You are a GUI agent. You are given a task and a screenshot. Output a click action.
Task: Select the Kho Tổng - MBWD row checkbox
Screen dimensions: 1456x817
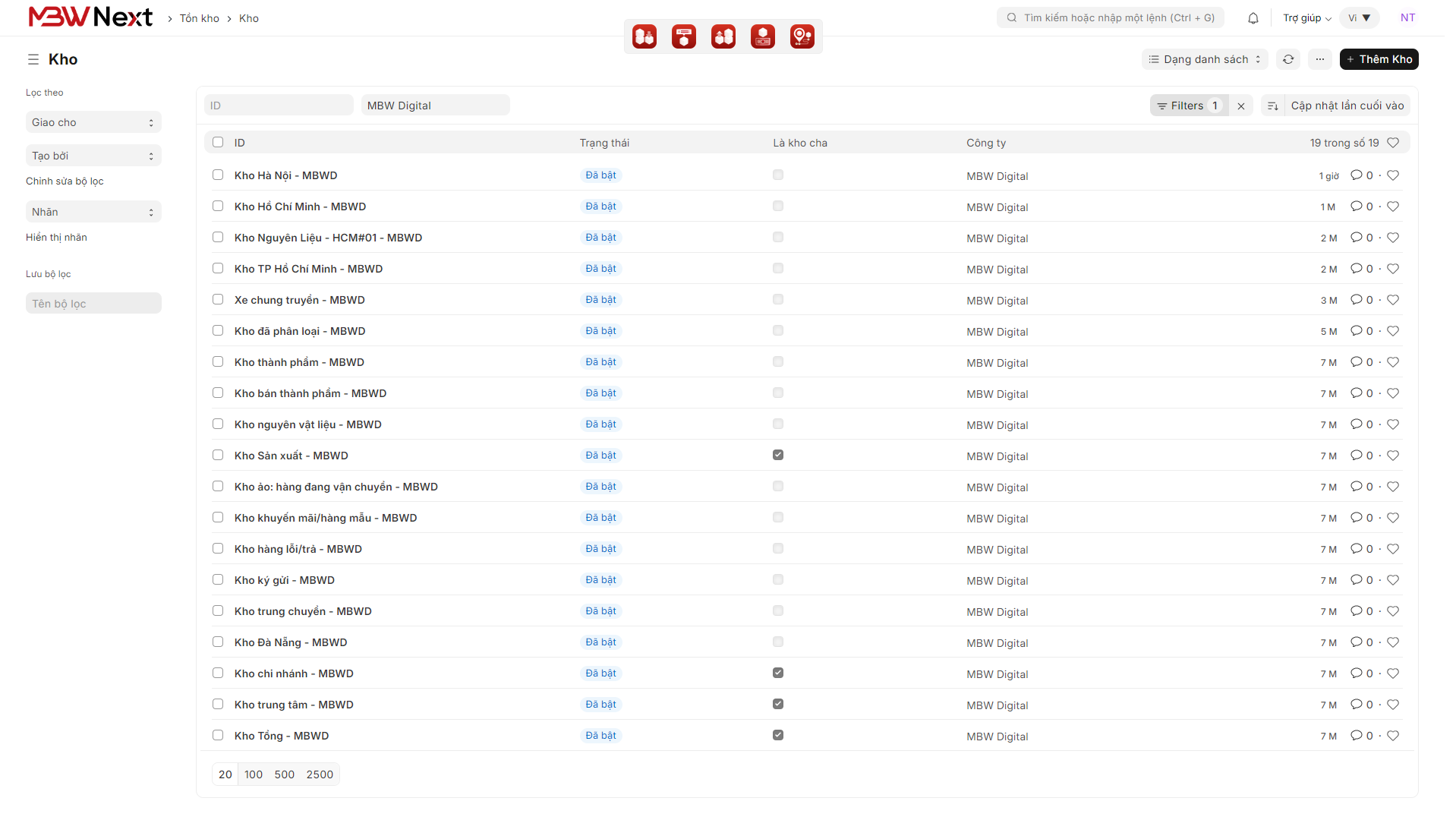coord(218,735)
